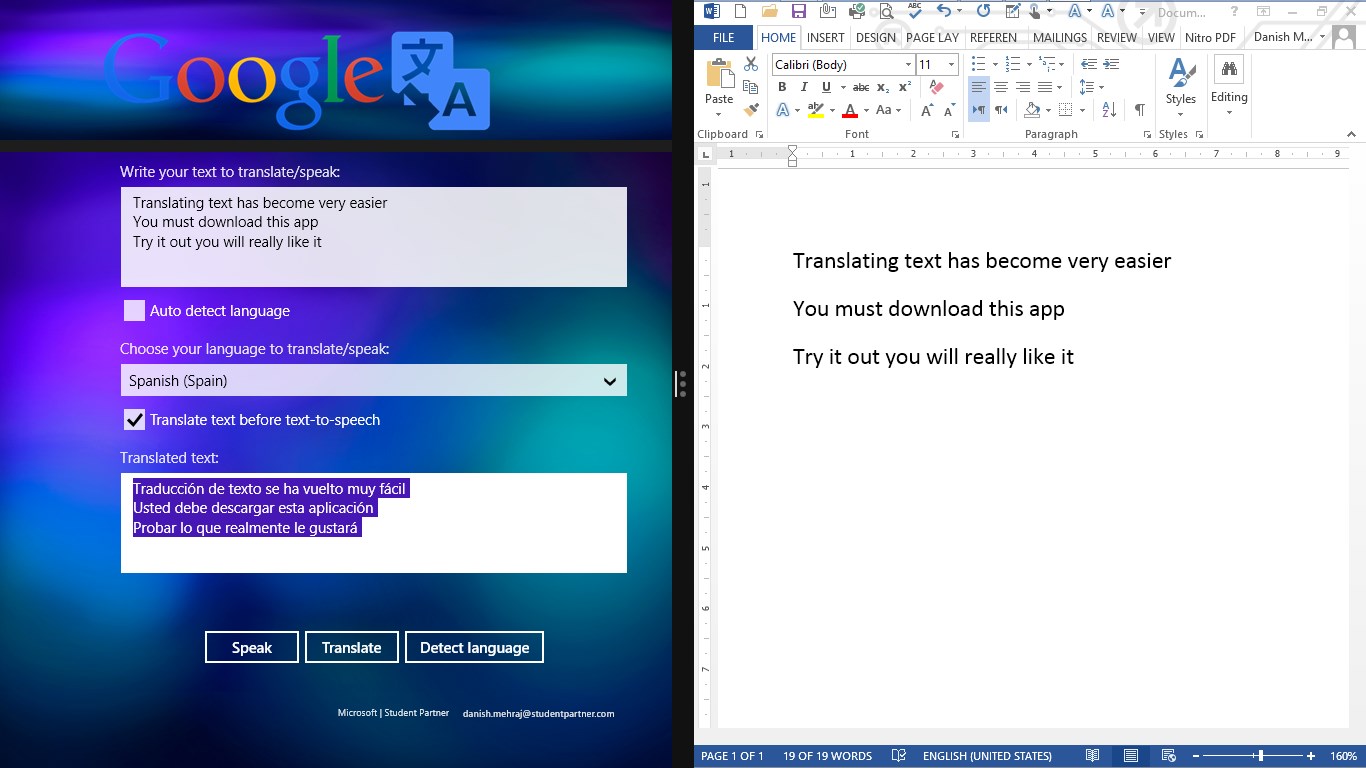1366x768 pixels.
Task: Click ENGLISH (UNITED STATES) in status bar
Action: 987,756
